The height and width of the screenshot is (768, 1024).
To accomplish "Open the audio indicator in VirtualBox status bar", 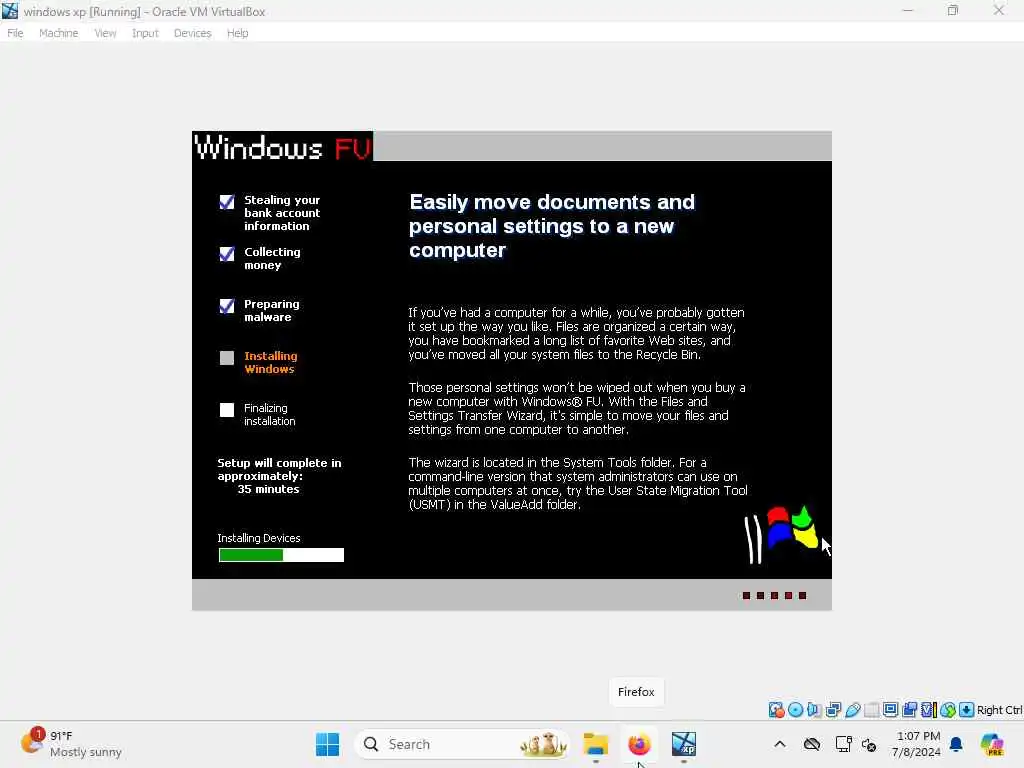I will 814,710.
